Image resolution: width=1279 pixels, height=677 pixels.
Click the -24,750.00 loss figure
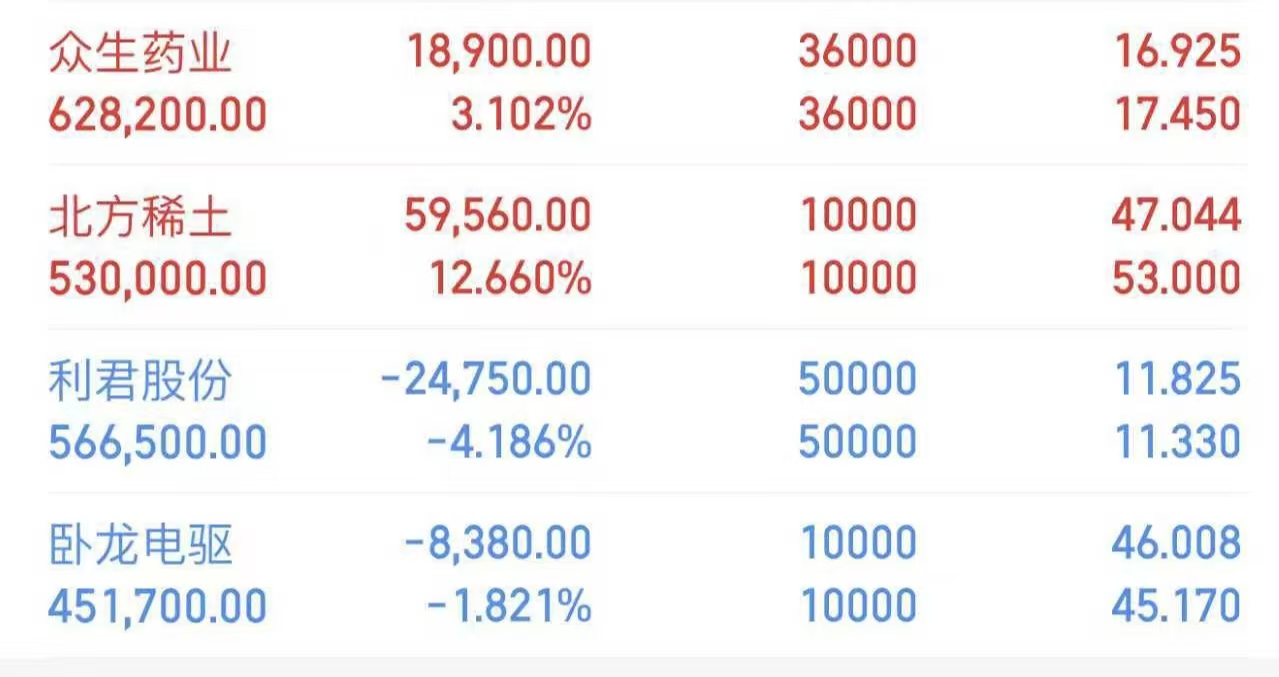(x=486, y=380)
